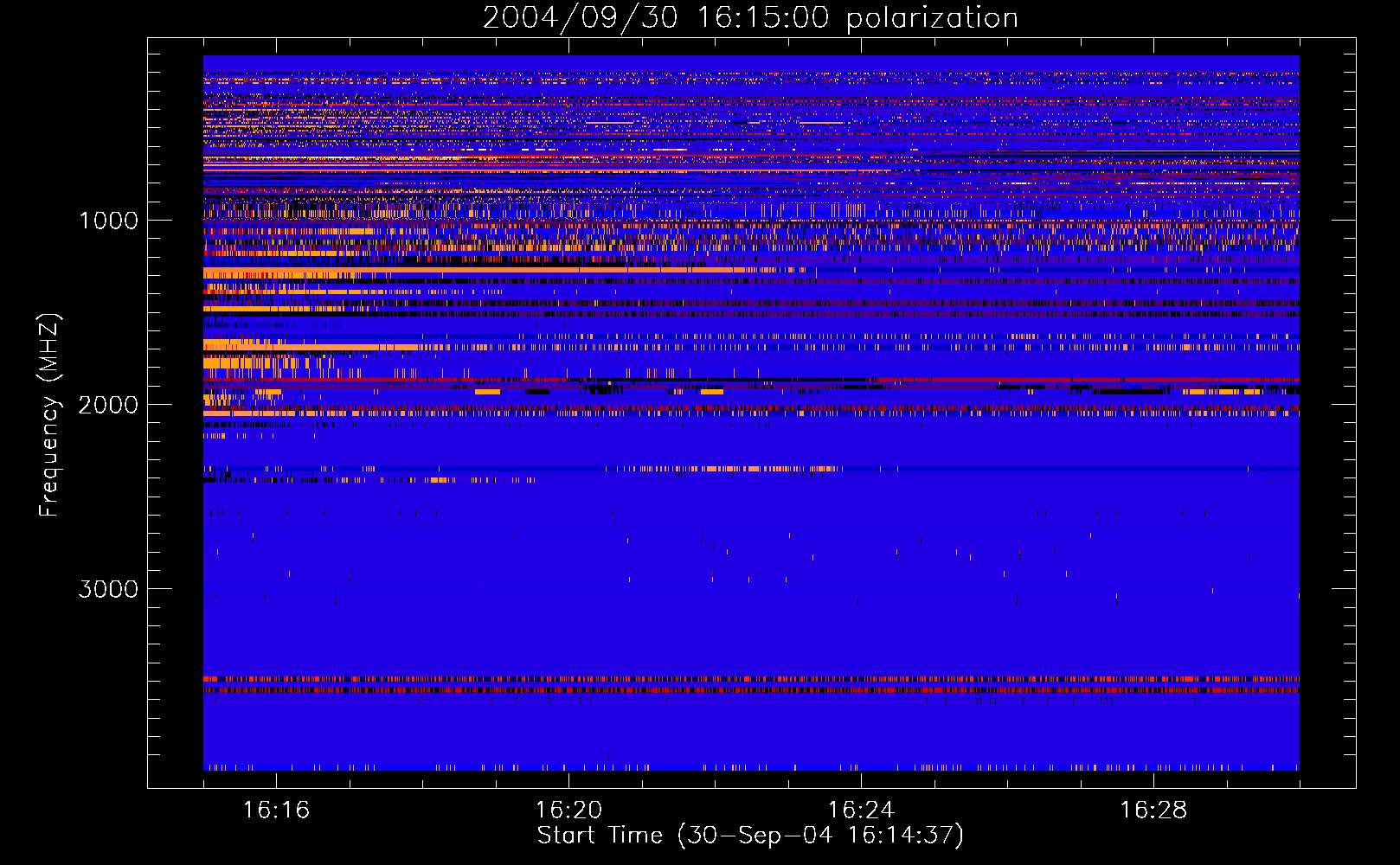The width and height of the screenshot is (1400, 865).
Task: Click the 16:20 time tick label
Action: [x=568, y=810]
